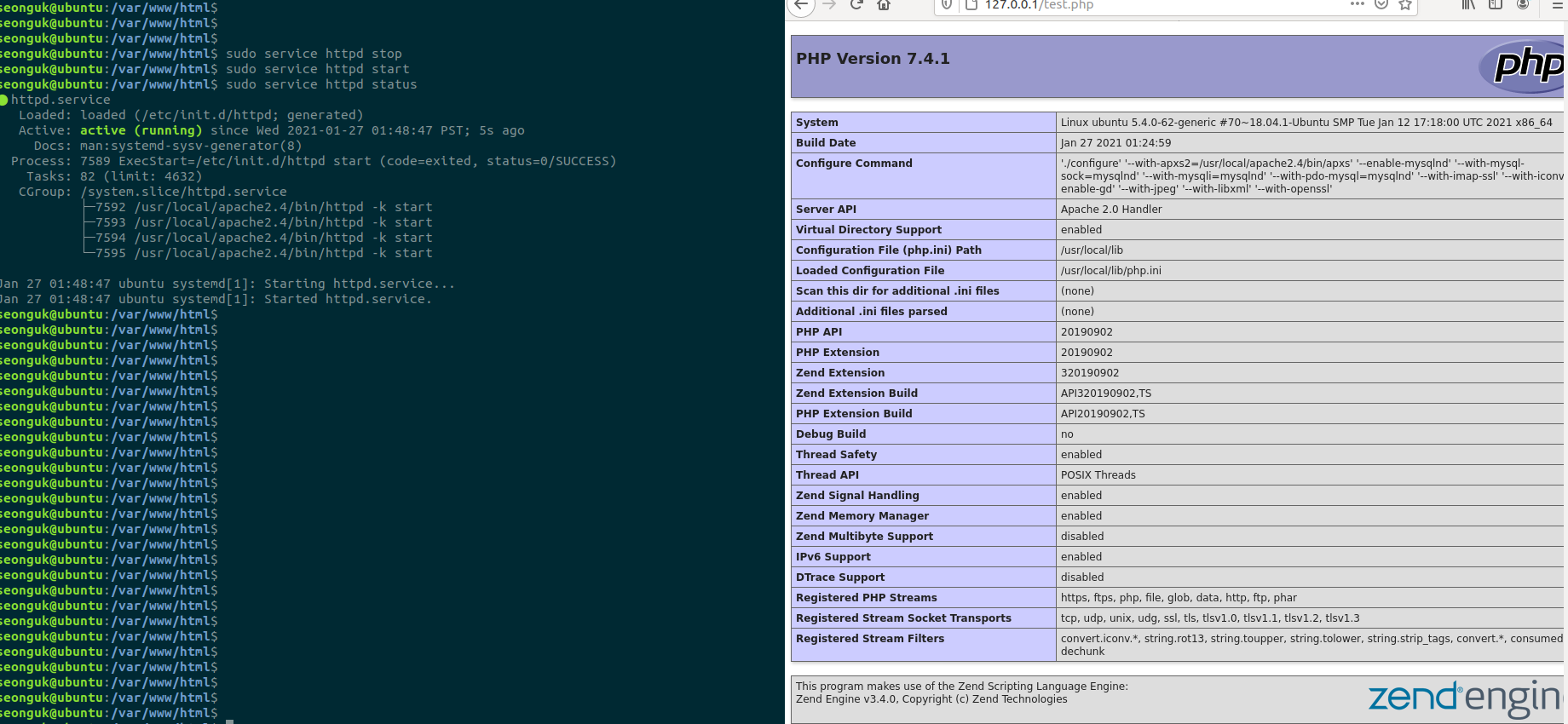Open the Firefox account icon
Screen dimensions: 1568x724
(1523, 5)
